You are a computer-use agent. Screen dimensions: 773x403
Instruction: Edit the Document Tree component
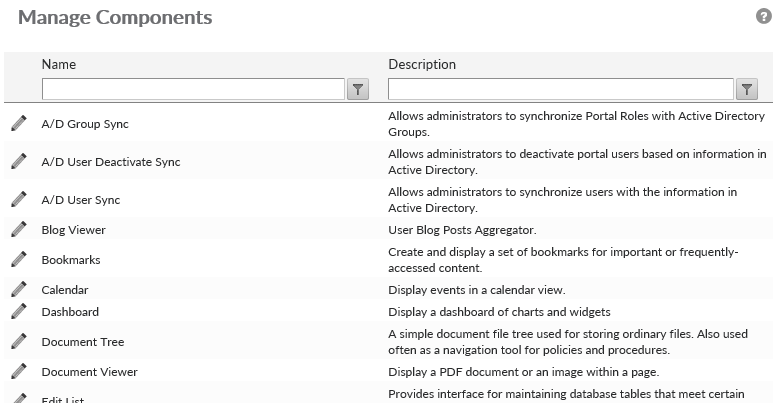[x=19, y=341]
